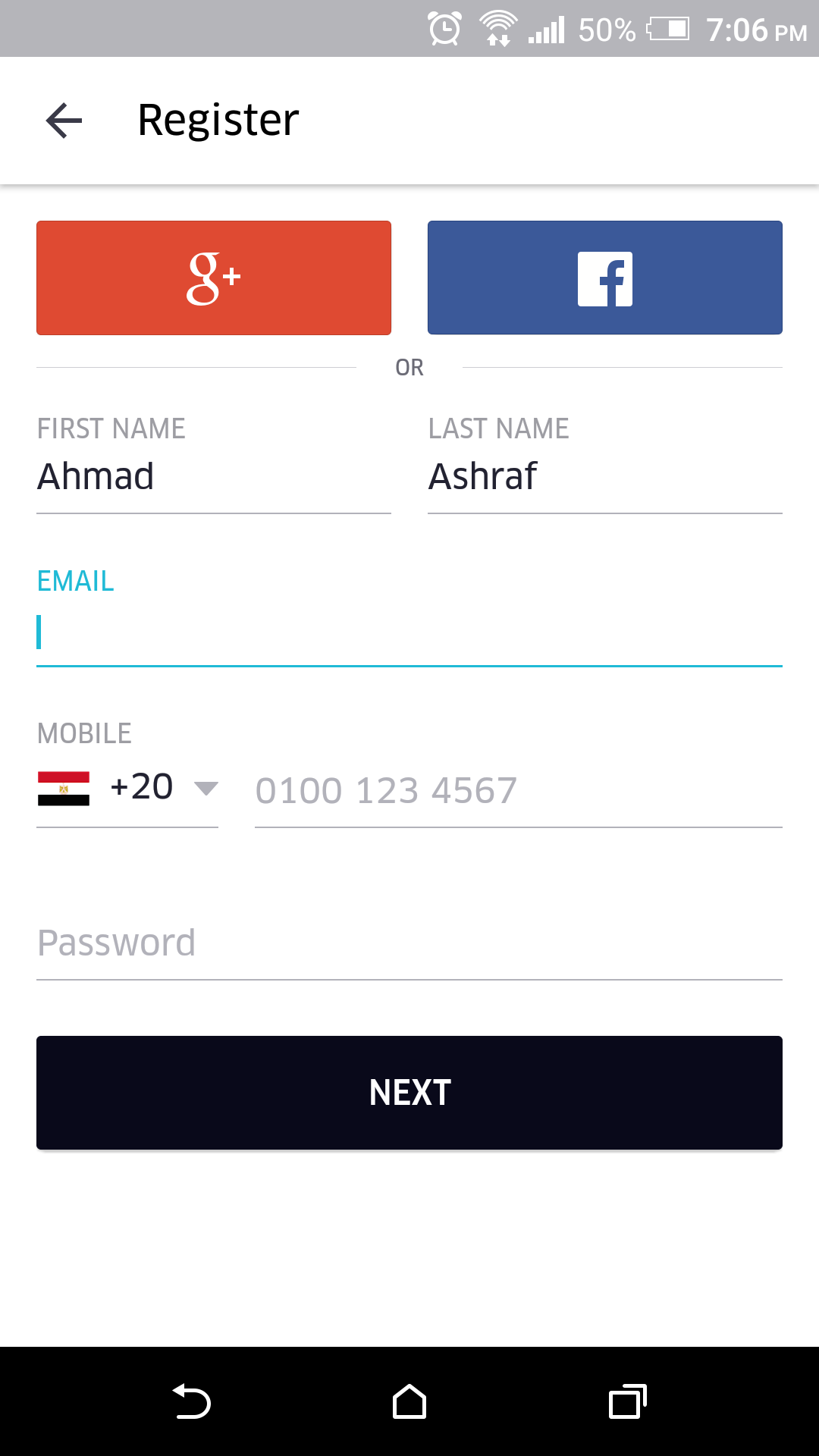
Task: Tap the alarm clock status icon
Action: pos(444,29)
